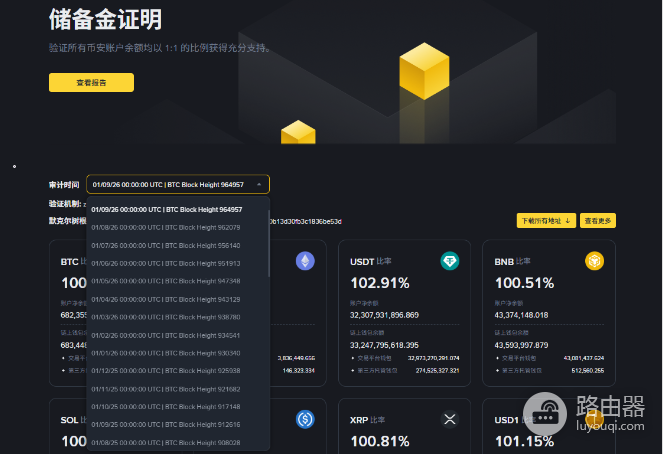This screenshot has height=454, width=663.
Task: Toggle the audit dropdown caret arrow
Action: click(x=259, y=184)
